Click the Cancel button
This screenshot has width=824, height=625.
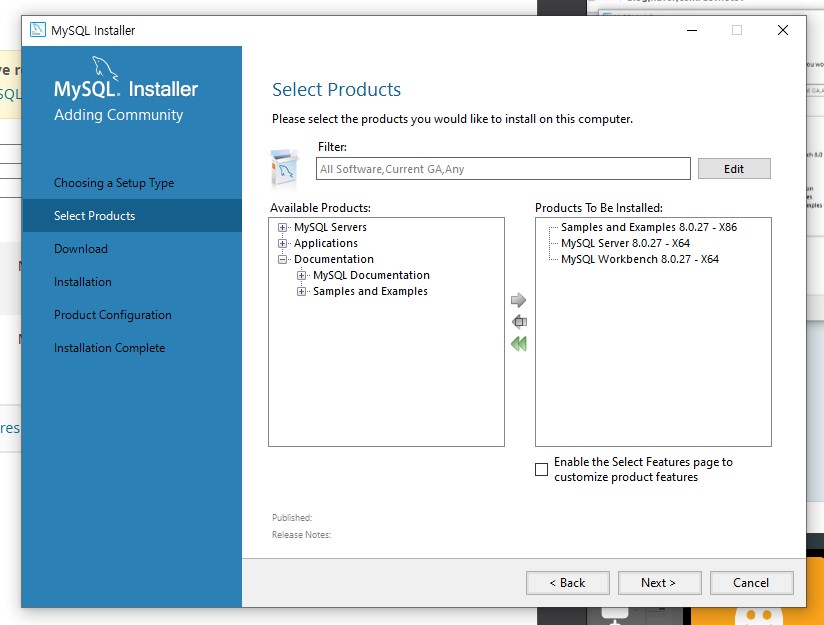[x=751, y=583]
